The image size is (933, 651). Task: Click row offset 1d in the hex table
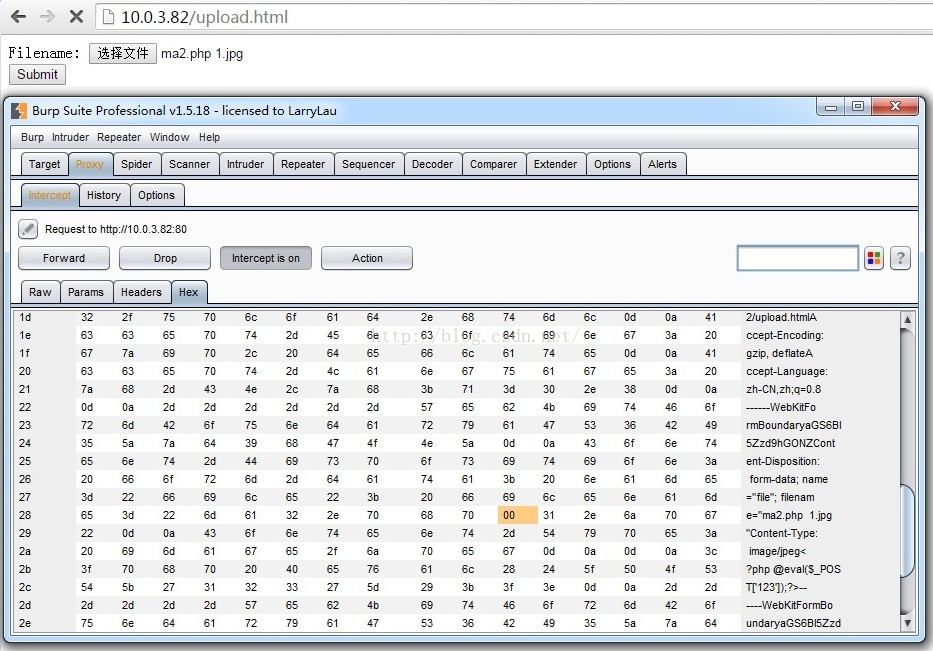(25, 318)
